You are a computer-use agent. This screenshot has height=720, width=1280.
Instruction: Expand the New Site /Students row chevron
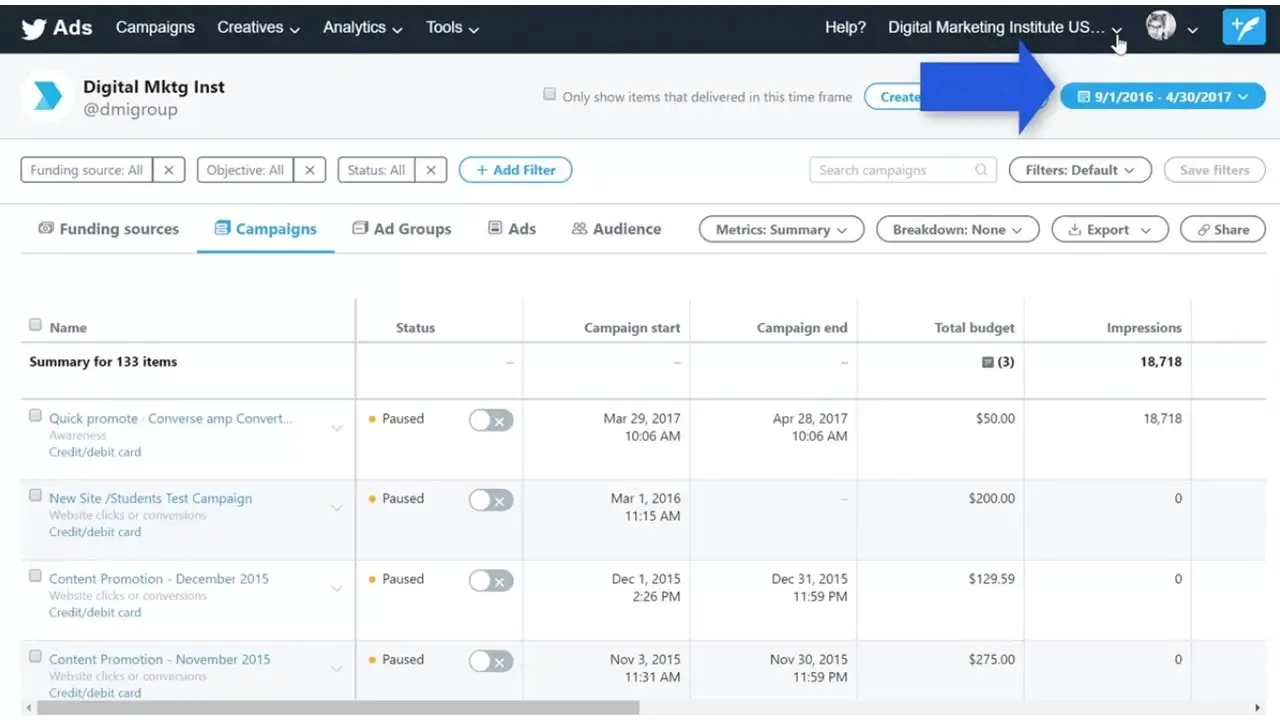[x=337, y=508]
